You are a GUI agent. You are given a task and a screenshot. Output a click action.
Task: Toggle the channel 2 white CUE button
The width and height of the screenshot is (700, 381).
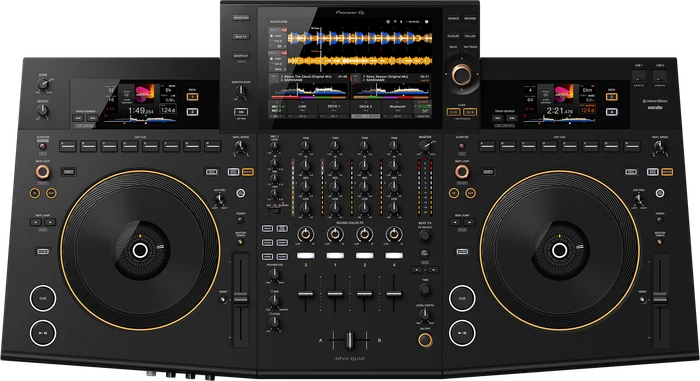pos(365,255)
